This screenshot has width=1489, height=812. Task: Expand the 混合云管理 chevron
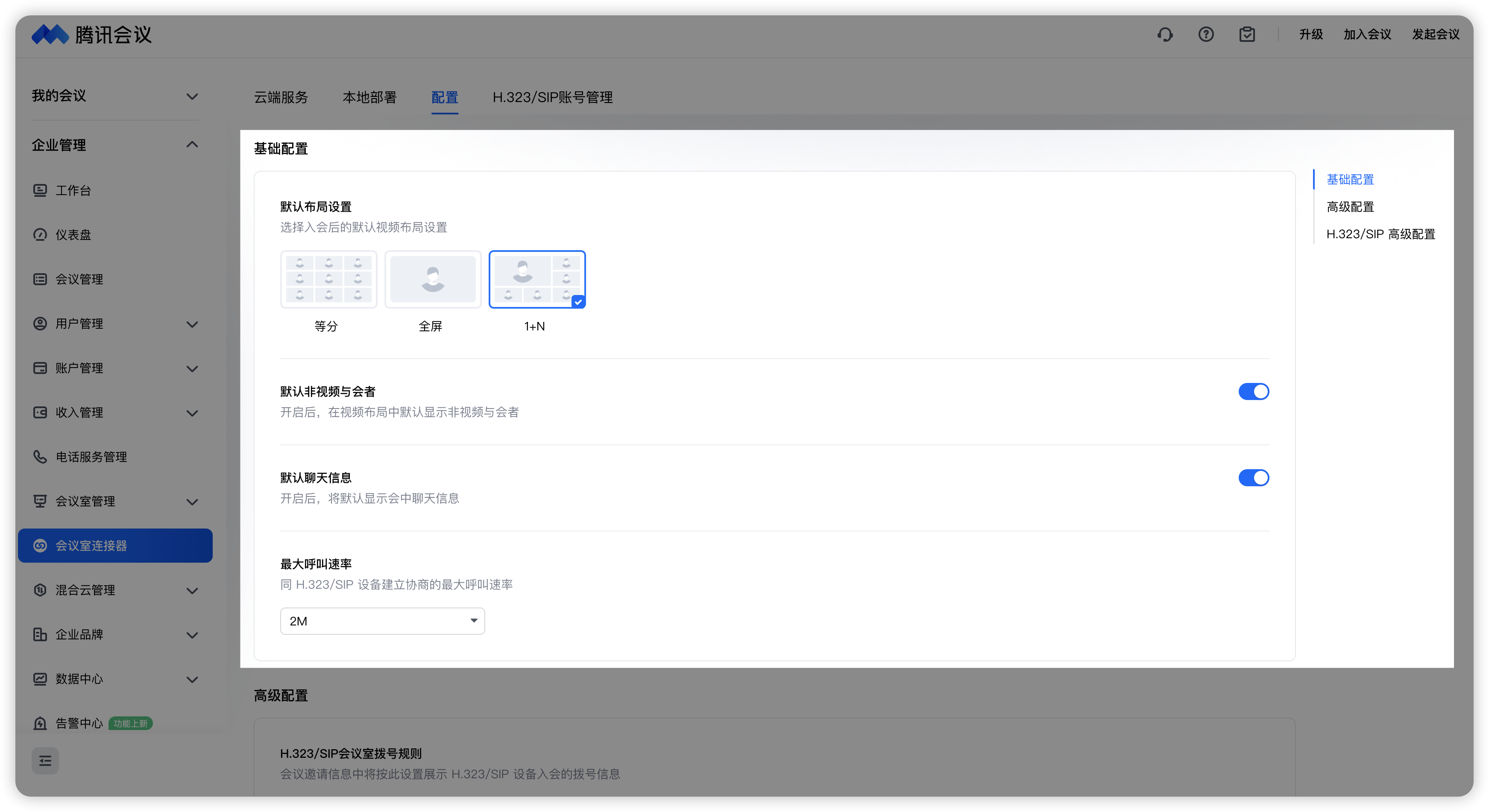click(193, 591)
